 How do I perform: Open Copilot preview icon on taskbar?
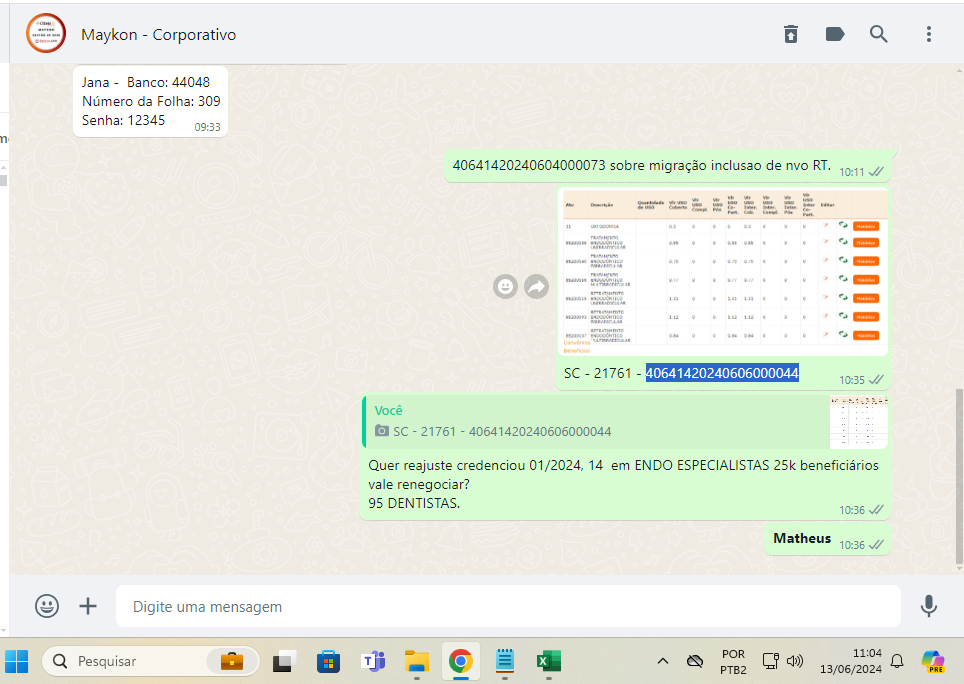[933, 661]
